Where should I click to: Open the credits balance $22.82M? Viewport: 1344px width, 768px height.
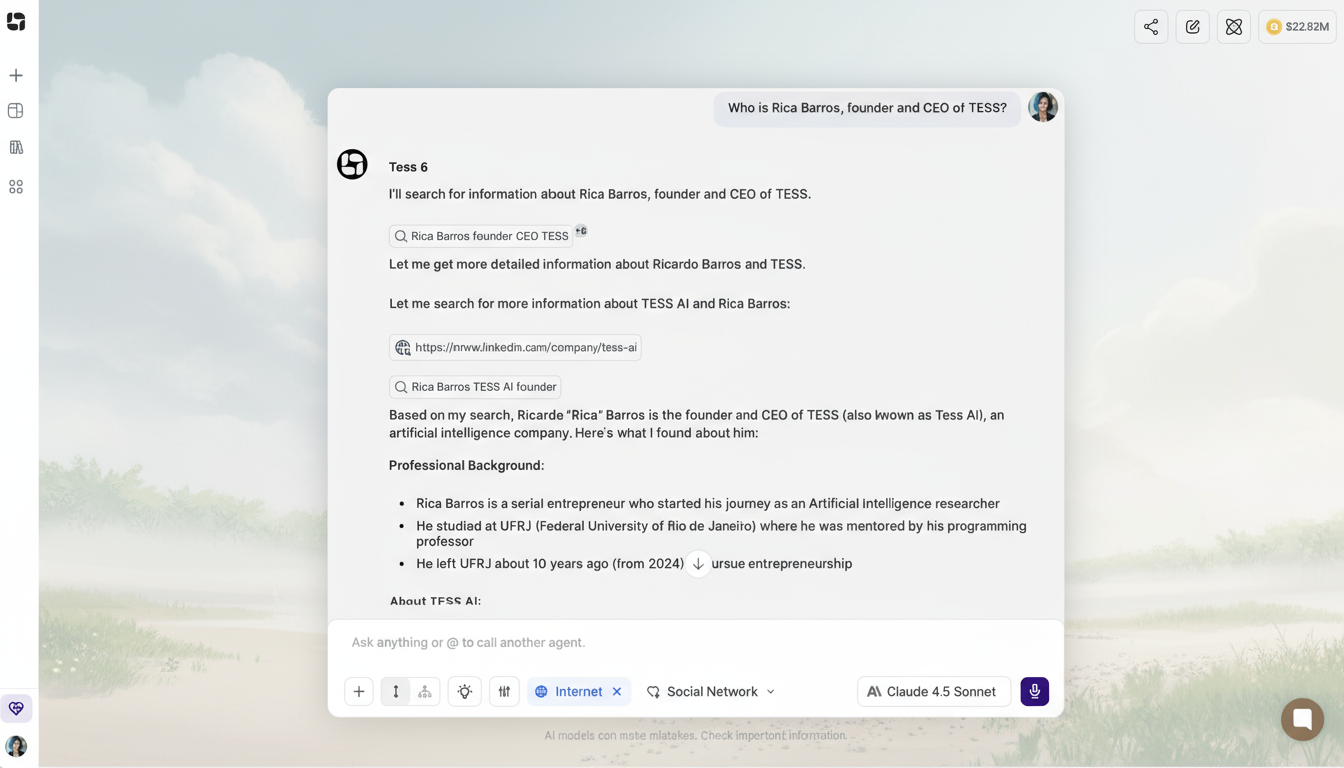(1297, 27)
